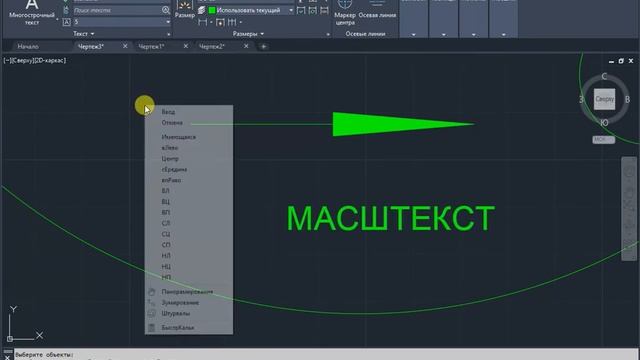The image size is (640, 360).
Task: Click the З compass letter on ViewCube
Action: tap(582, 100)
